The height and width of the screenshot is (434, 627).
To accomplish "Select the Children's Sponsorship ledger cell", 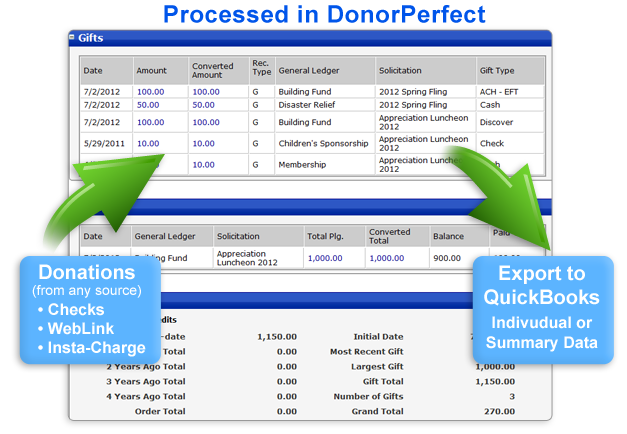I will [323, 143].
